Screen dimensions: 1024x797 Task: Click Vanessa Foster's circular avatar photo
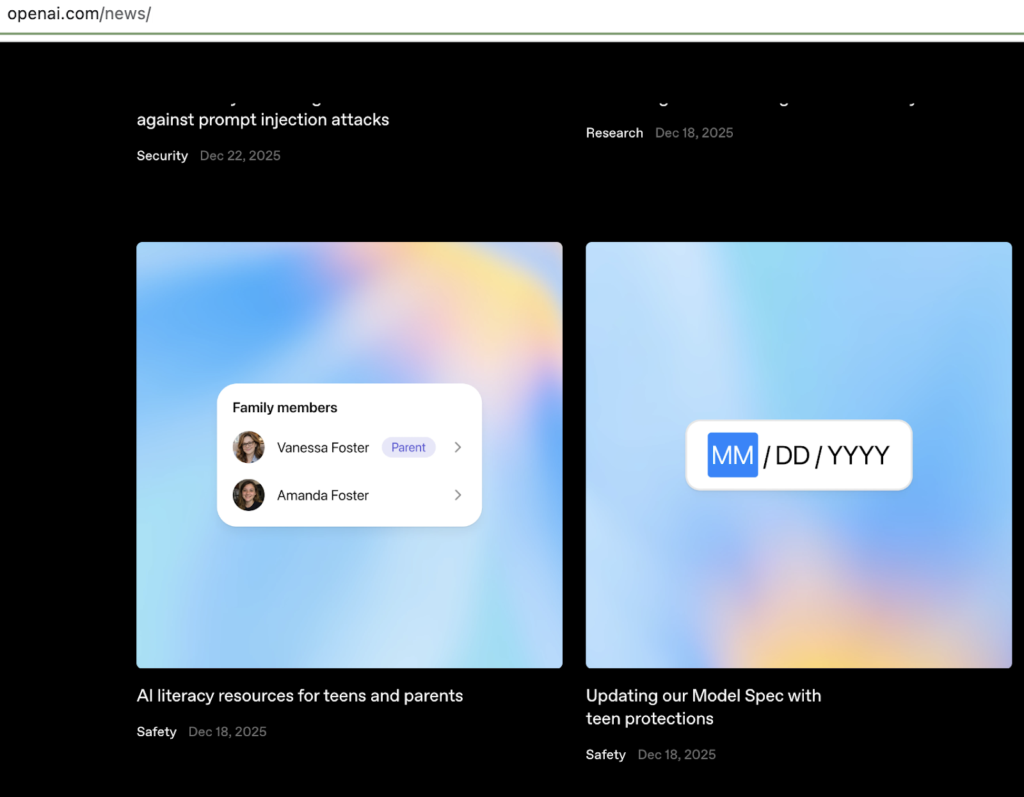pyautogui.click(x=248, y=447)
